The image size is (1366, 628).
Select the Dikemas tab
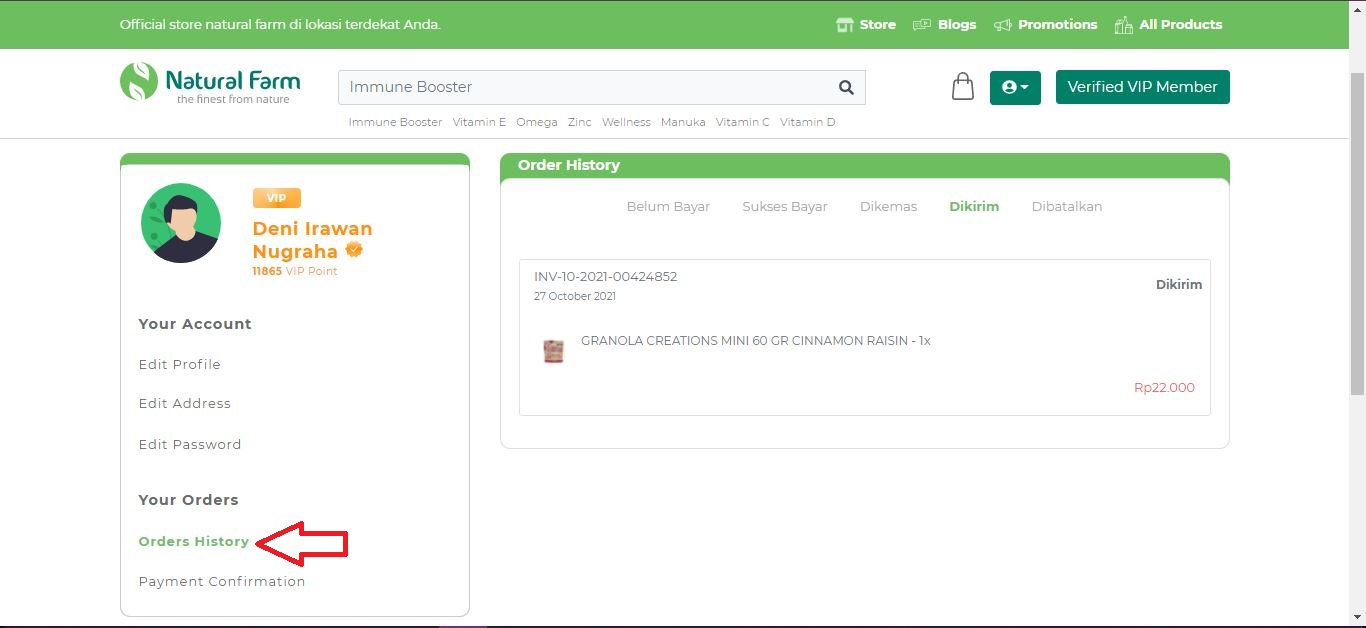pyautogui.click(x=888, y=207)
